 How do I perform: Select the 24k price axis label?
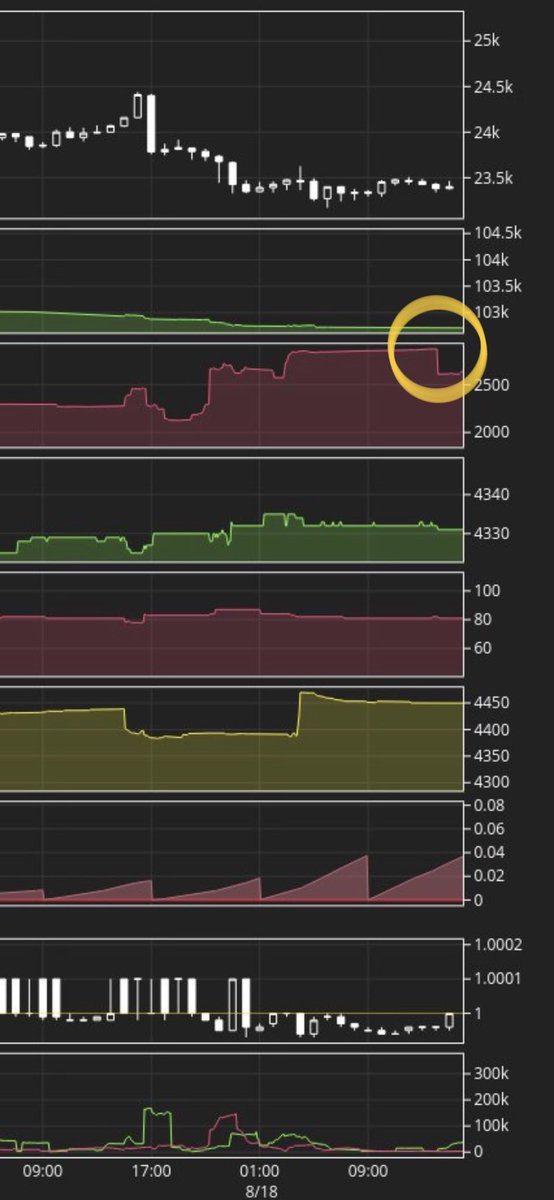(x=487, y=132)
